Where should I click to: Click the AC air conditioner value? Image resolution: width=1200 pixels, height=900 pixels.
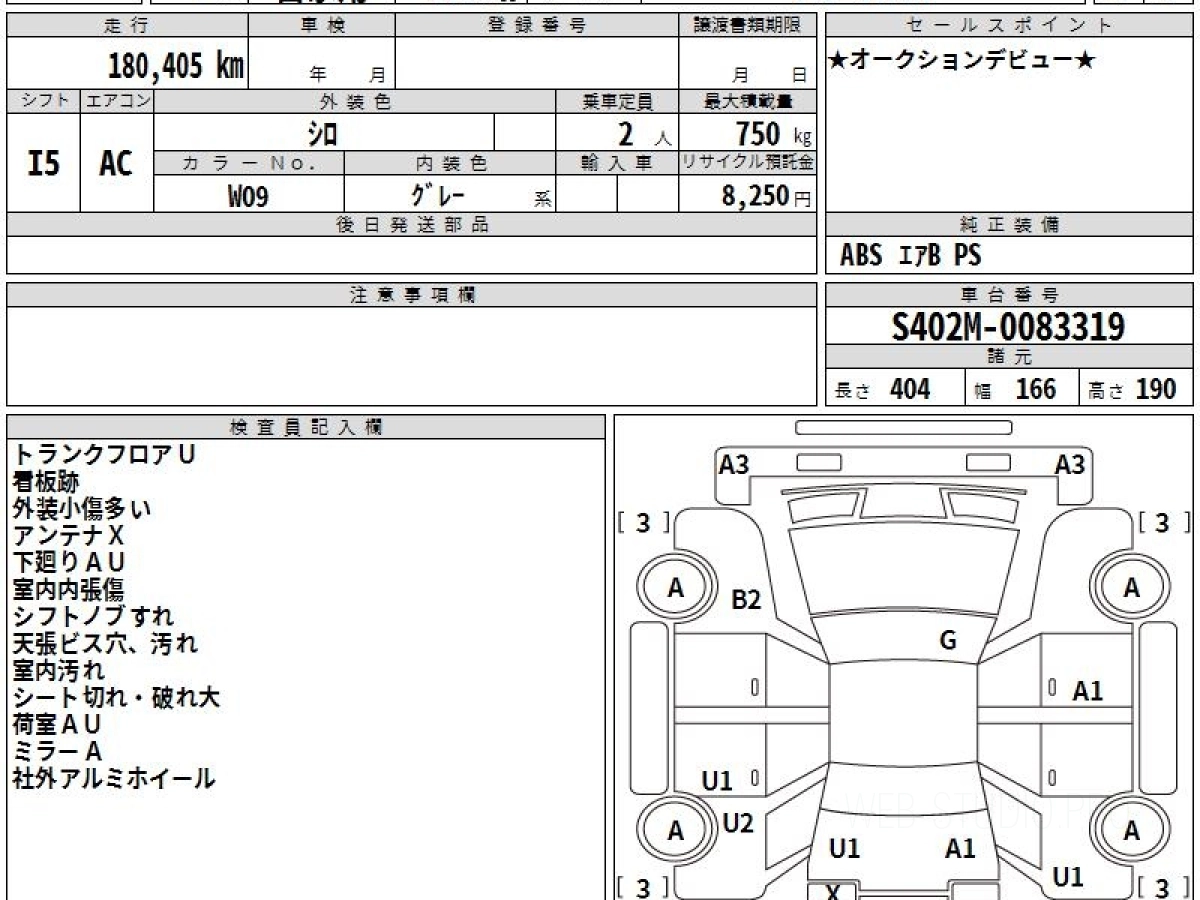116,164
